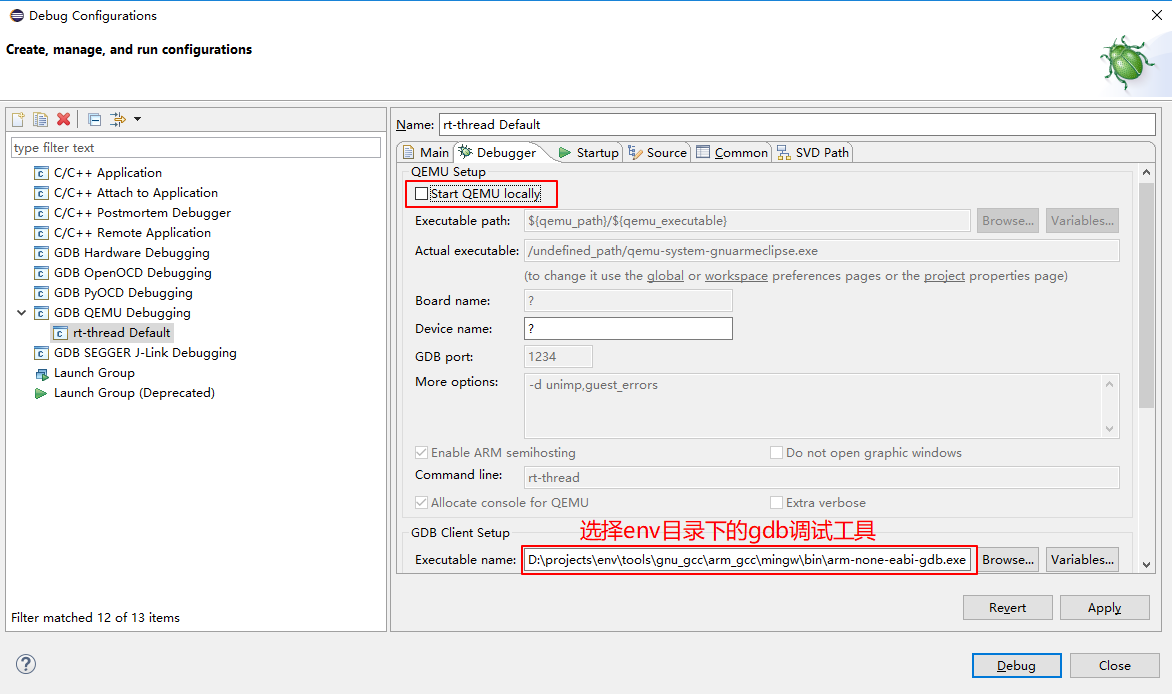Select the GDB Hardware Debugging type
Image resolution: width=1172 pixels, height=694 pixels.
point(130,252)
